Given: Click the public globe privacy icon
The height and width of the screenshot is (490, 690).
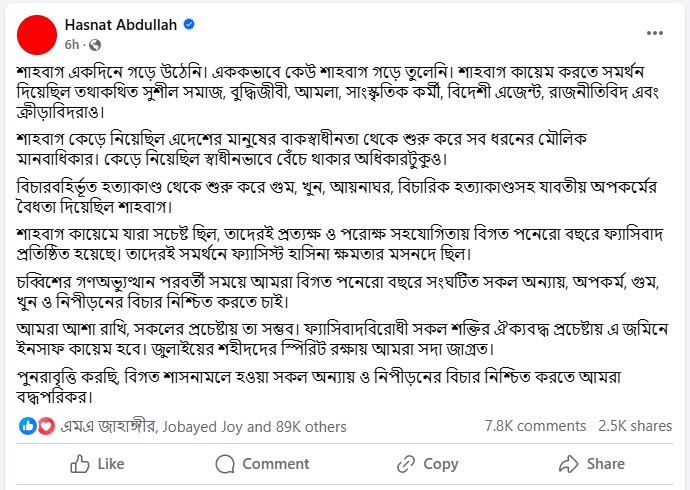Looking at the screenshot, I should (95, 45).
